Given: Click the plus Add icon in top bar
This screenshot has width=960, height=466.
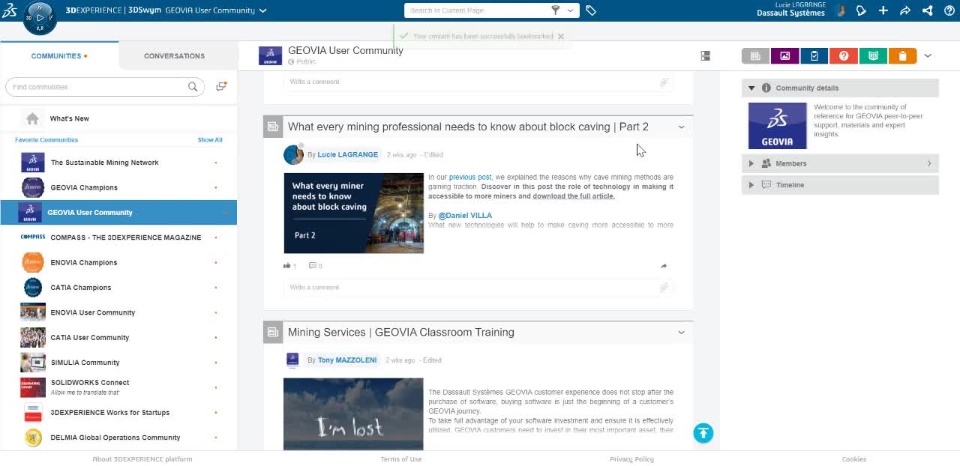Looking at the screenshot, I should tap(883, 10).
